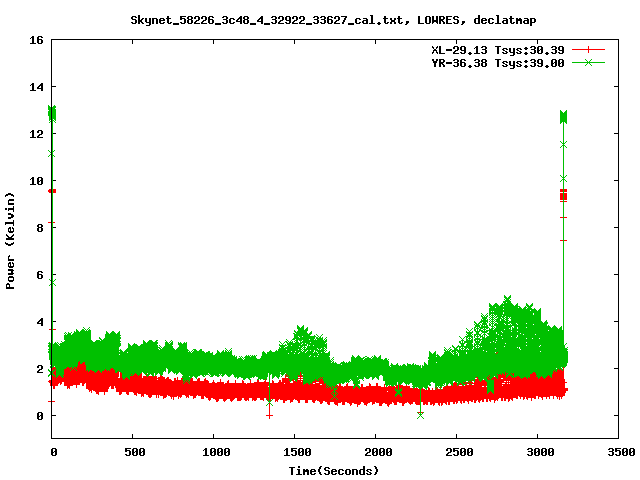
Task: Click the x-axis tick label 3500
Action: [621, 452]
